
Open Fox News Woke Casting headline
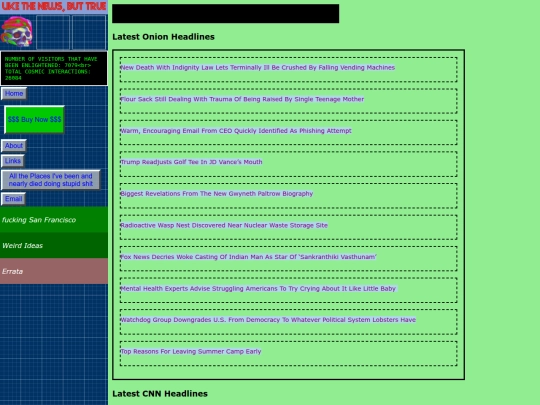[248, 257]
